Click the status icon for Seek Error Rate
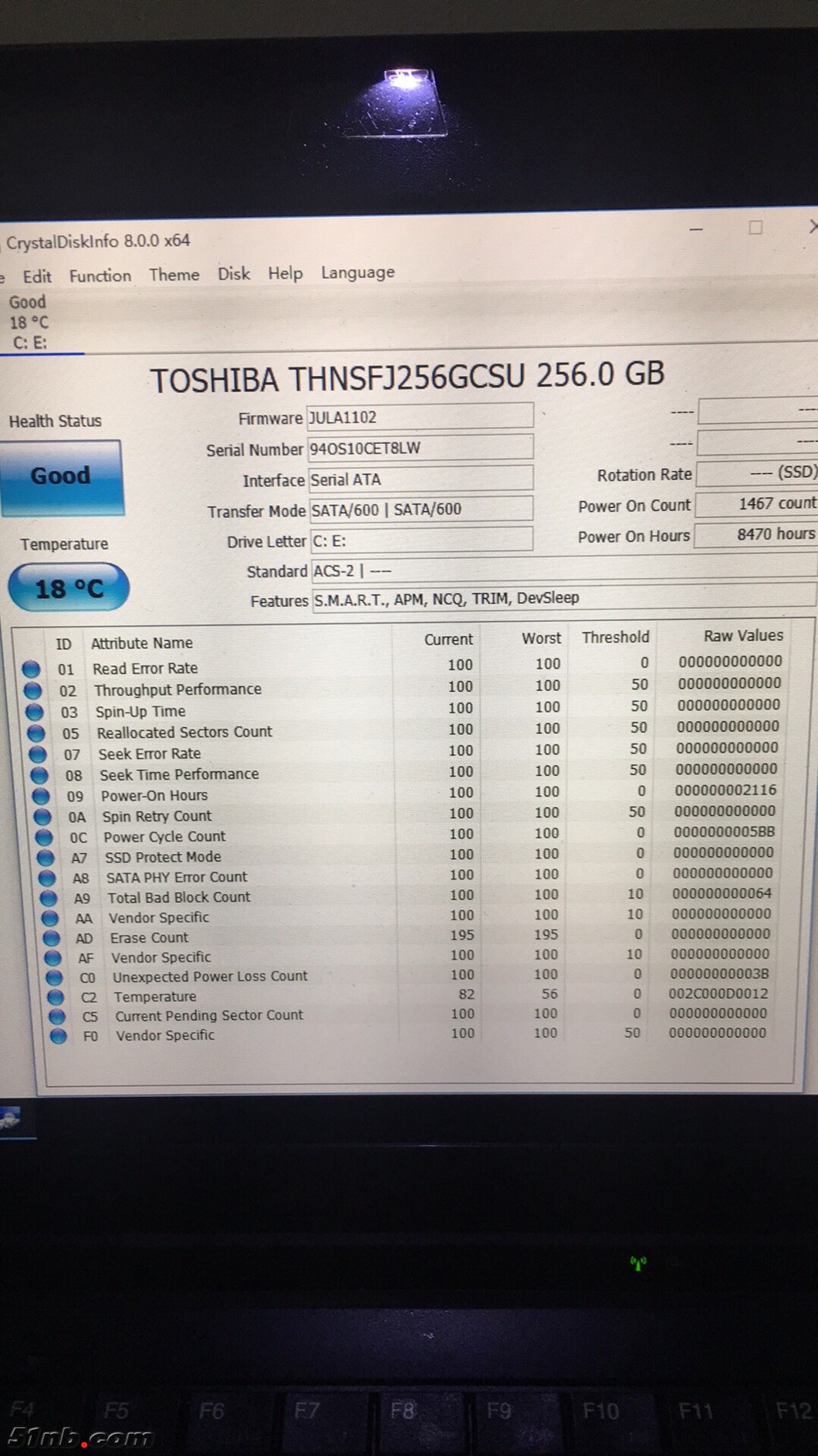The height and width of the screenshot is (1456, 818). tap(37, 753)
